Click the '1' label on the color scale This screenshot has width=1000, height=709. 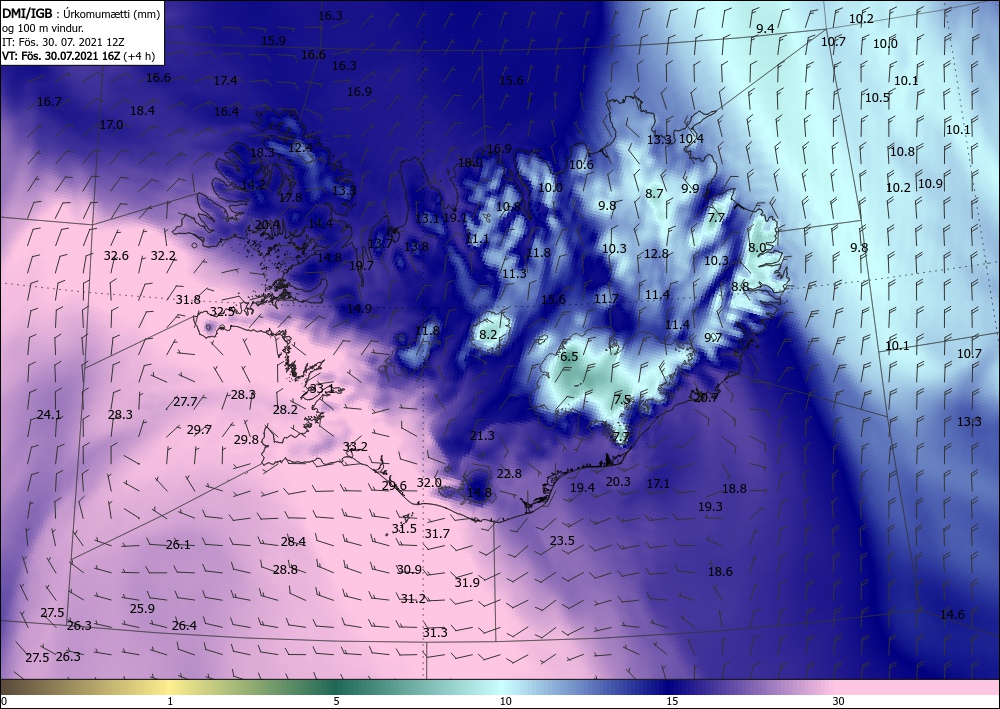170,701
